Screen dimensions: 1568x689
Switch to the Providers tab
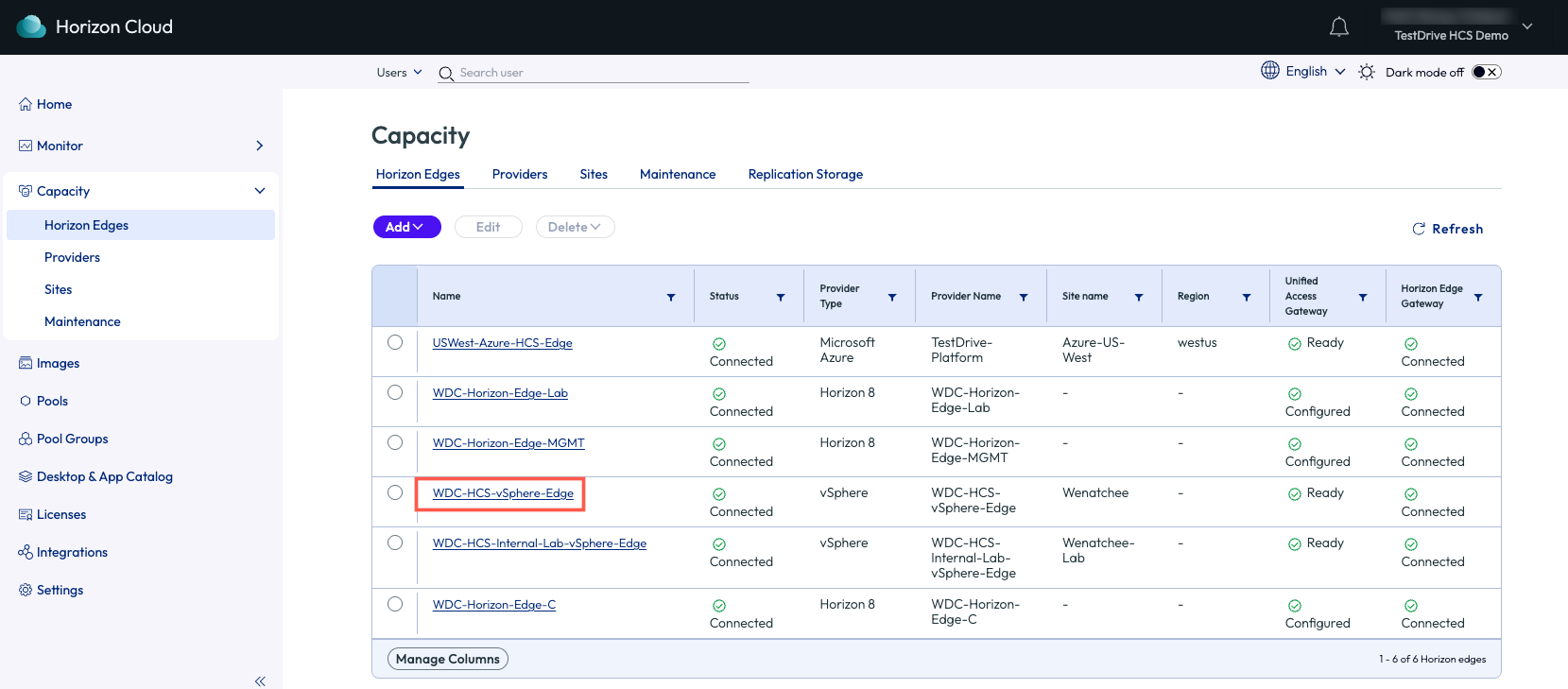(x=519, y=174)
